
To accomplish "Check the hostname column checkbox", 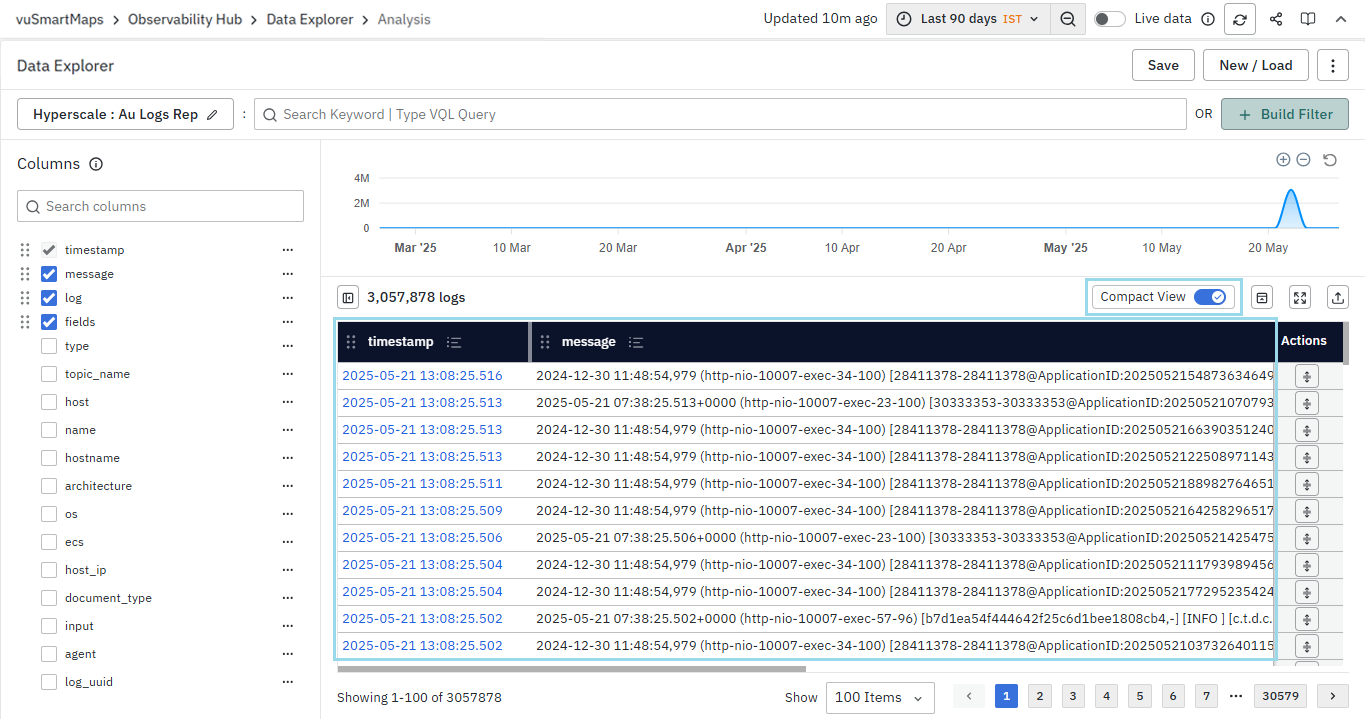I will [x=49, y=458].
